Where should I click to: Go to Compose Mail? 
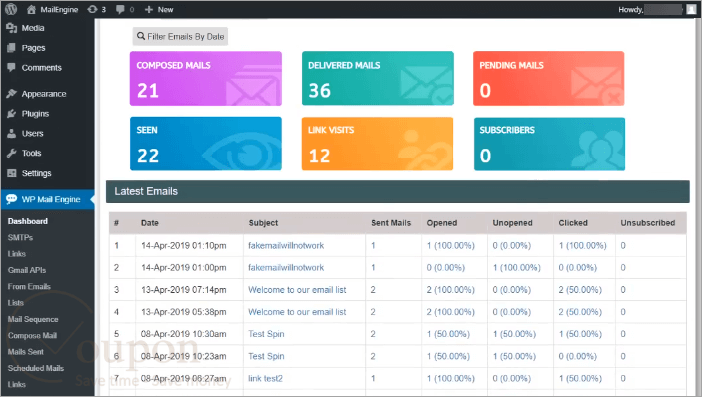point(32,335)
